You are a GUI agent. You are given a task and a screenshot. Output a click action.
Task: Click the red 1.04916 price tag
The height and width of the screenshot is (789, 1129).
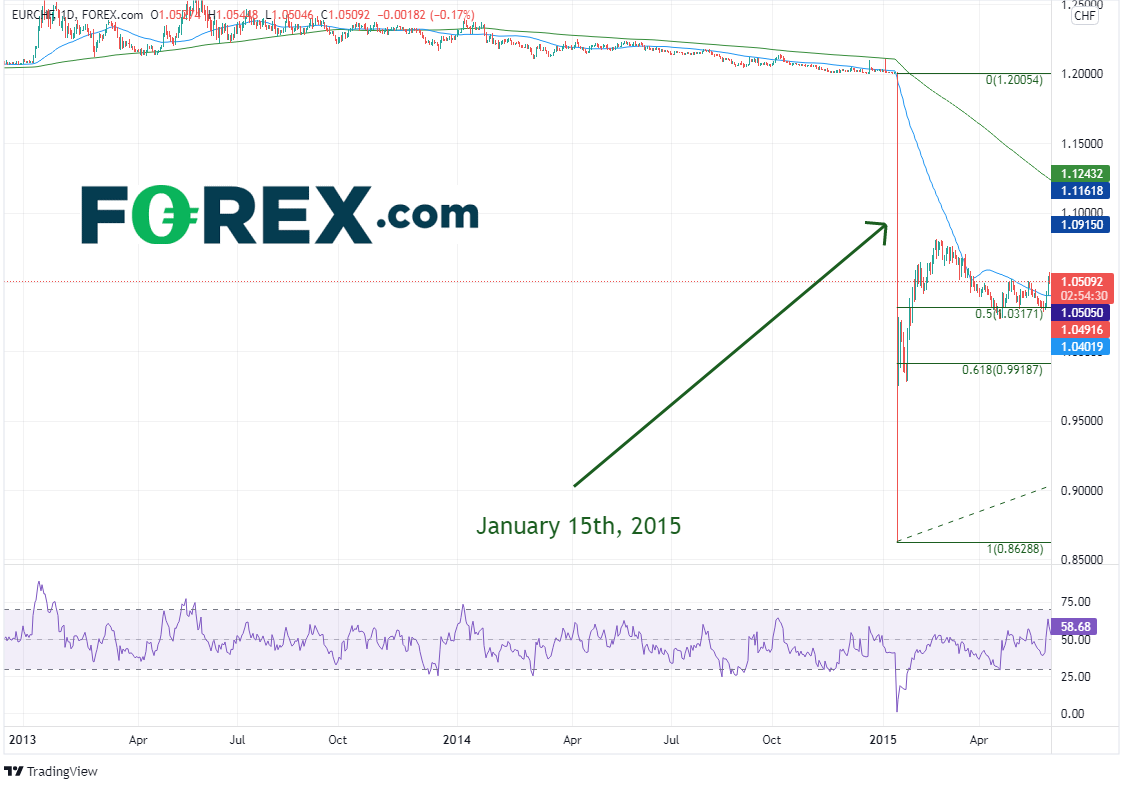point(1080,329)
